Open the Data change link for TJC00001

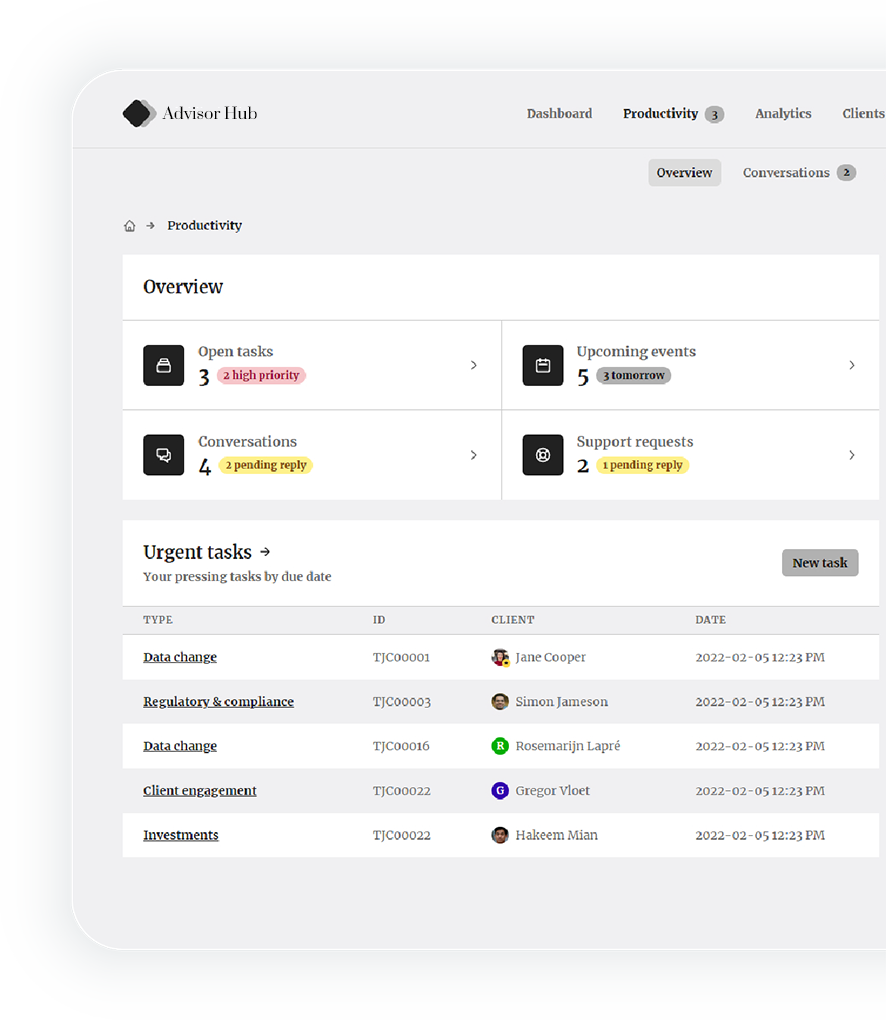180,658
